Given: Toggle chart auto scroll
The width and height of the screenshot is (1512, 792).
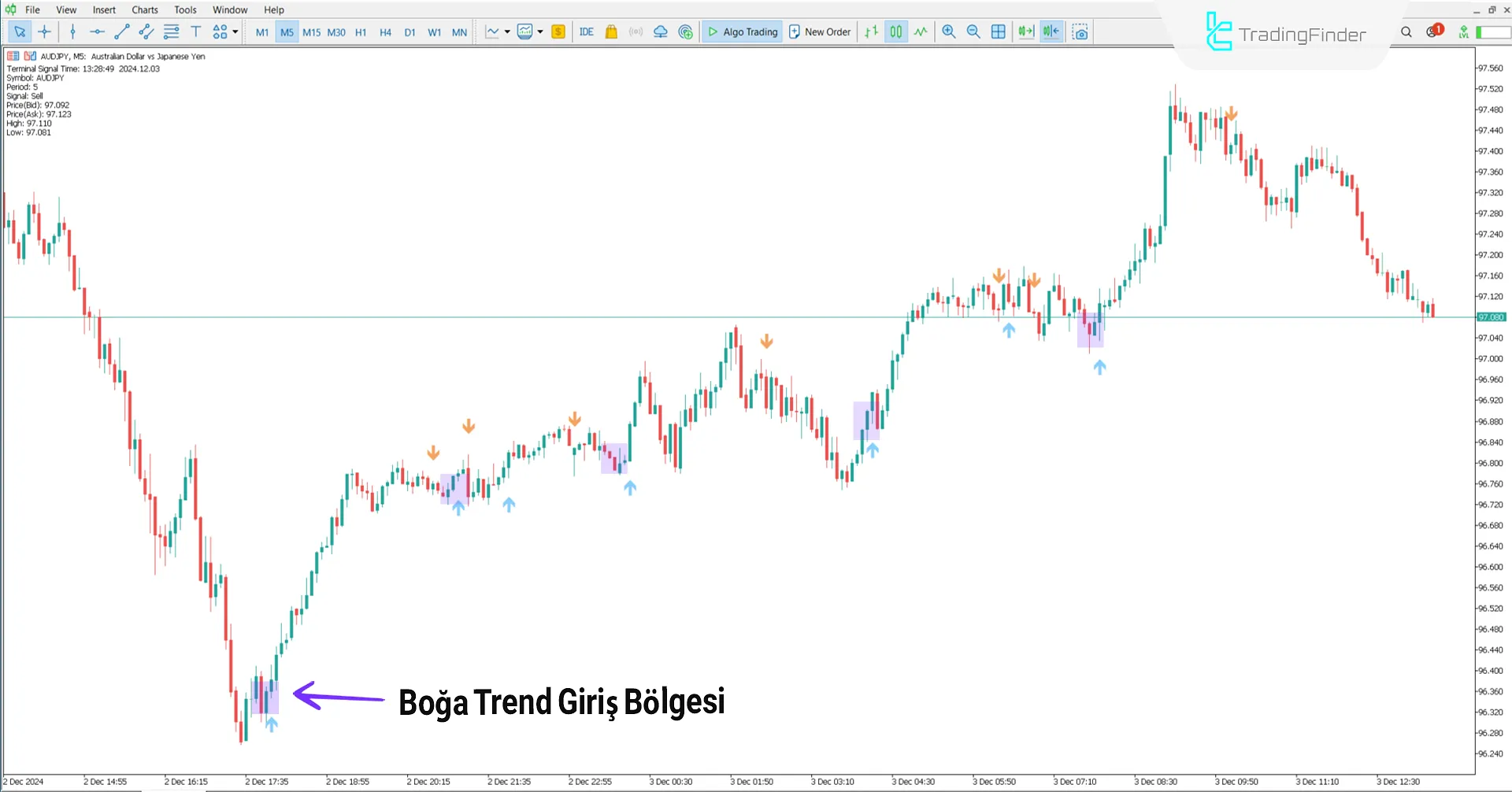Looking at the screenshot, I should [x=1025, y=31].
